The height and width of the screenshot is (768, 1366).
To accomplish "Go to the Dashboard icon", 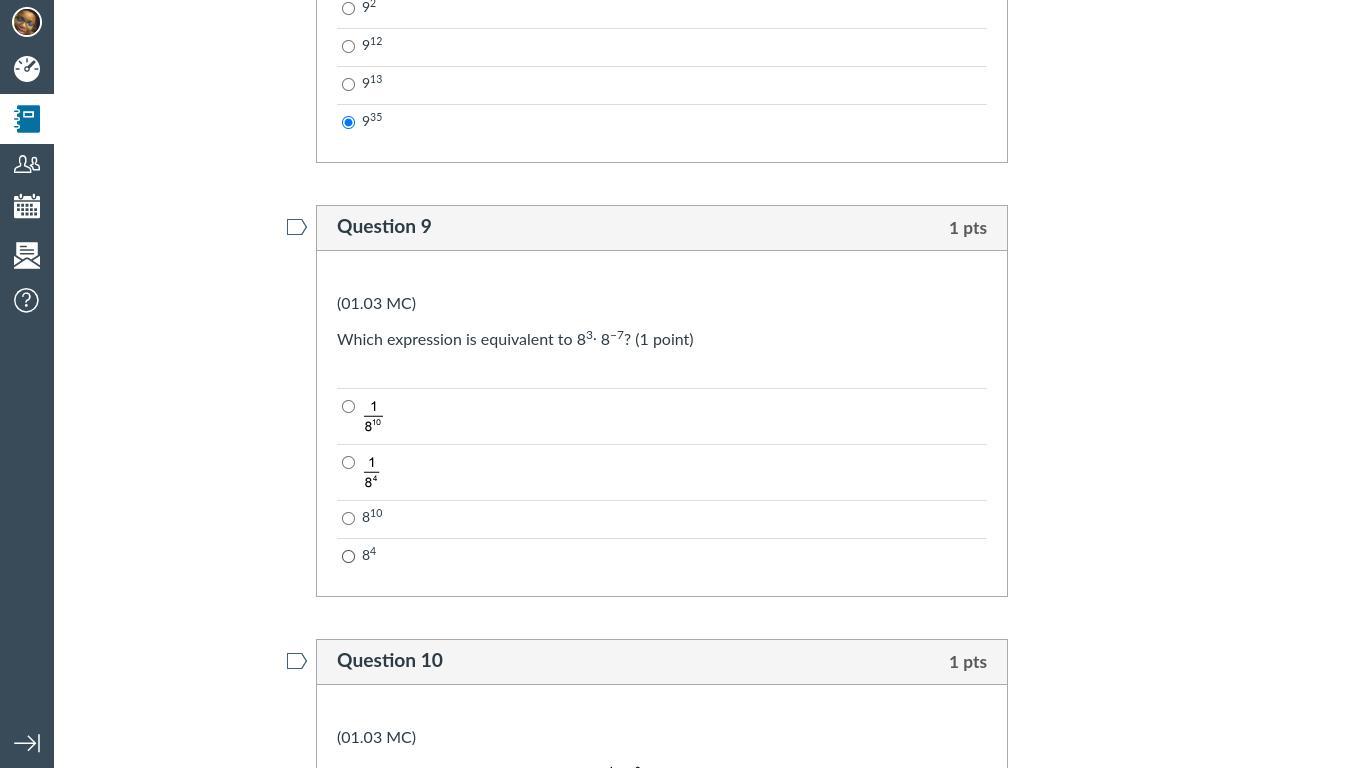I will [27, 68].
